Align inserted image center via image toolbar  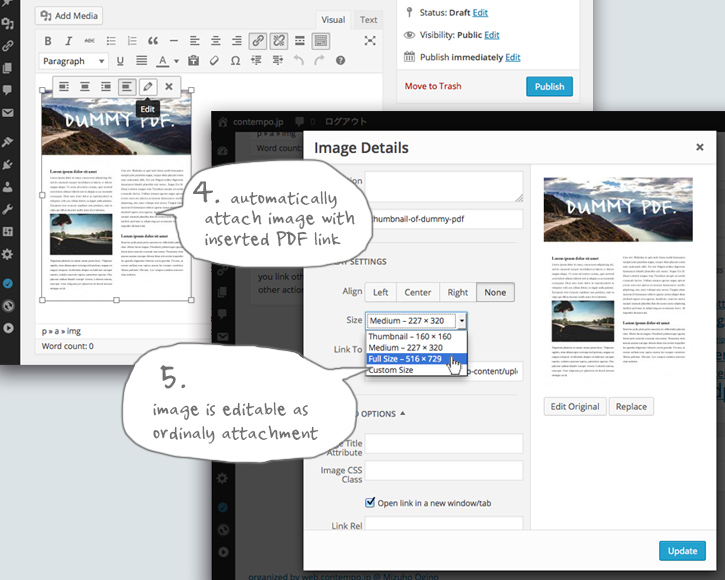tap(85, 86)
